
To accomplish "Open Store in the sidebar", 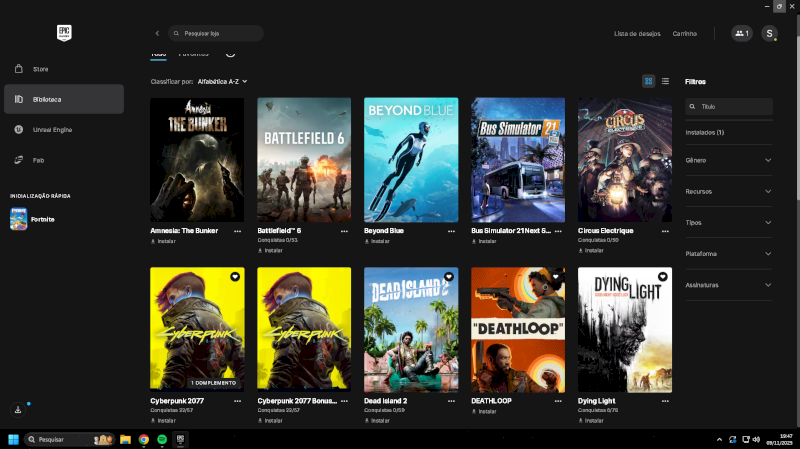I will click(x=64, y=69).
